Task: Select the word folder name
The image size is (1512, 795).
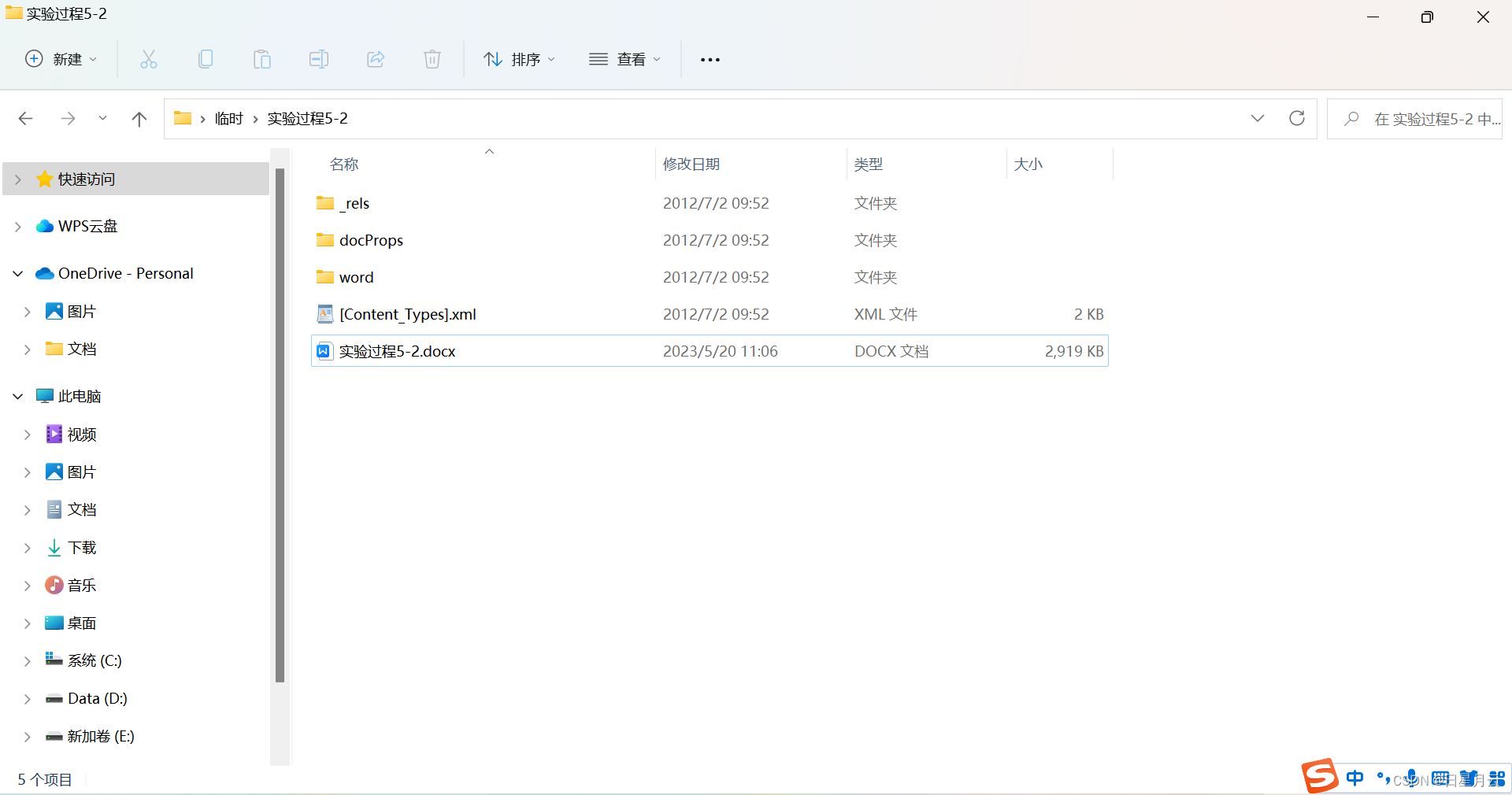Action: (357, 277)
